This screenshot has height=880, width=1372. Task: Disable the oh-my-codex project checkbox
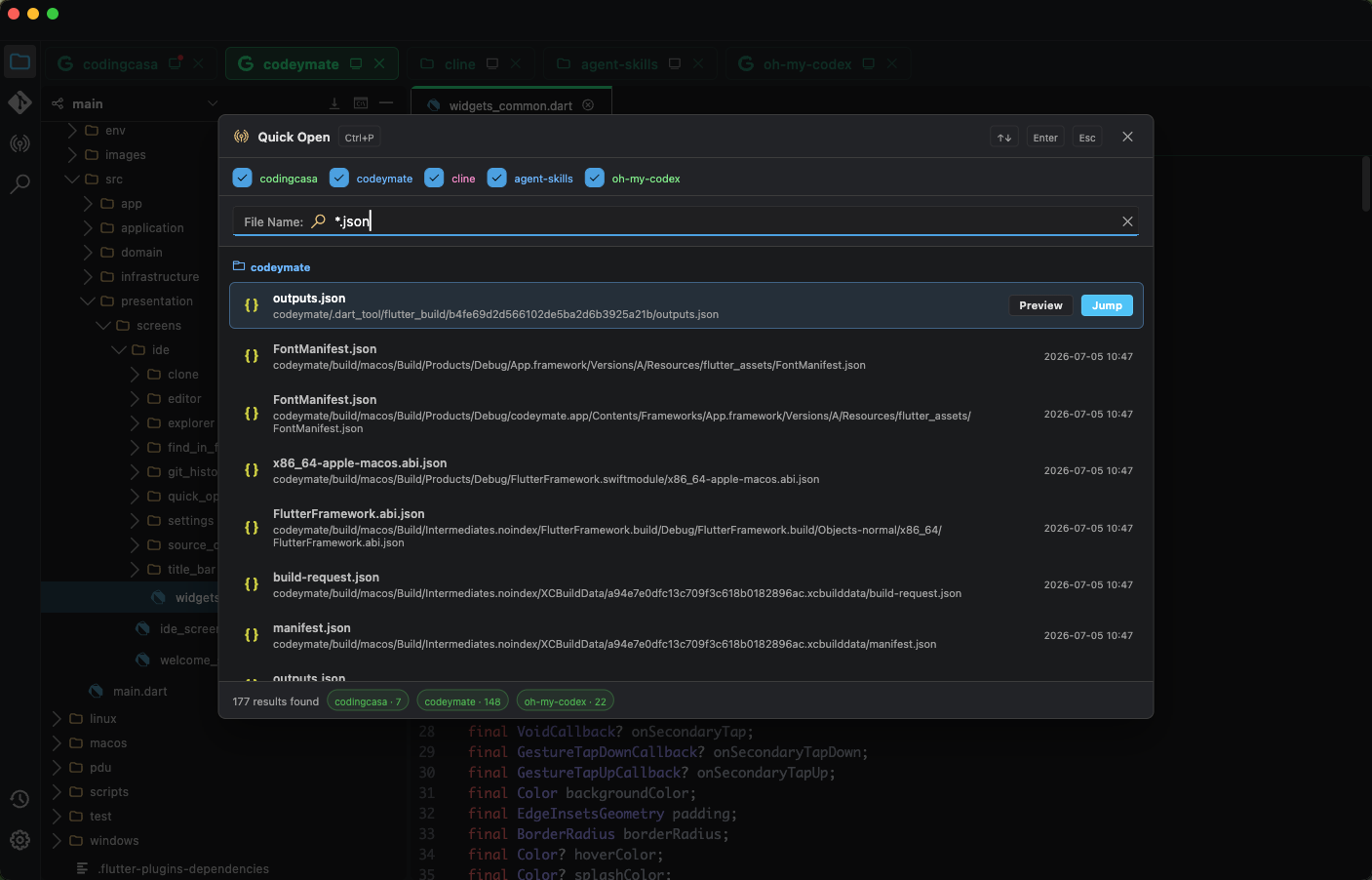point(595,178)
